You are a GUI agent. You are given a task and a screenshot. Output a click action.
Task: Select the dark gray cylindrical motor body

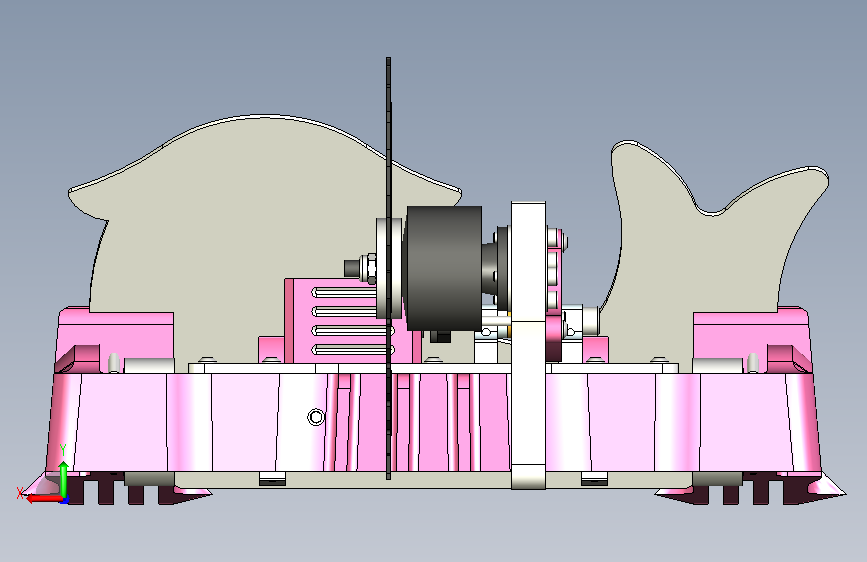(x=444, y=268)
